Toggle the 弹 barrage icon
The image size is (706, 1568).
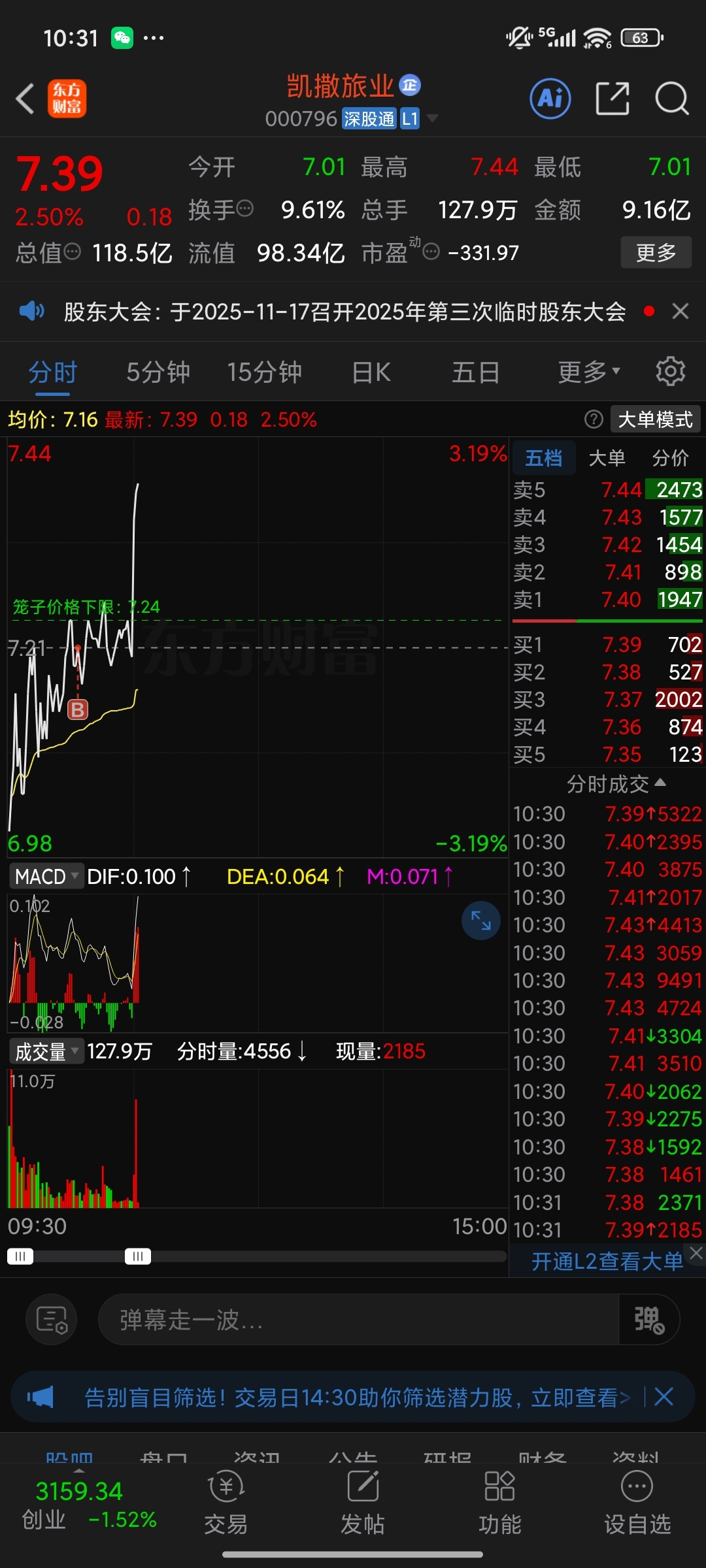pyautogui.click(x=649, y=1319)
